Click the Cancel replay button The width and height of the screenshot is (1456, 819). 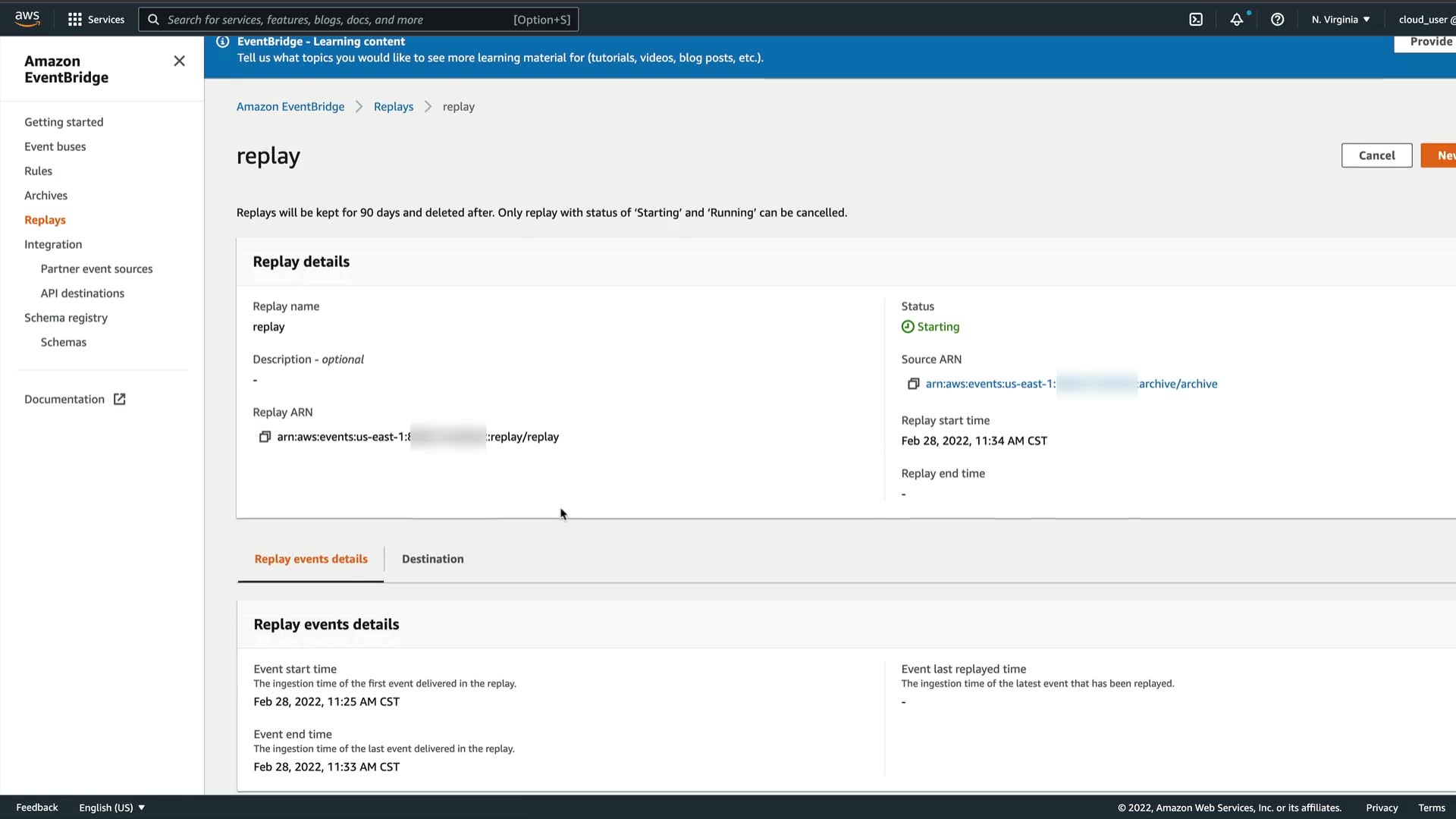1376,155
